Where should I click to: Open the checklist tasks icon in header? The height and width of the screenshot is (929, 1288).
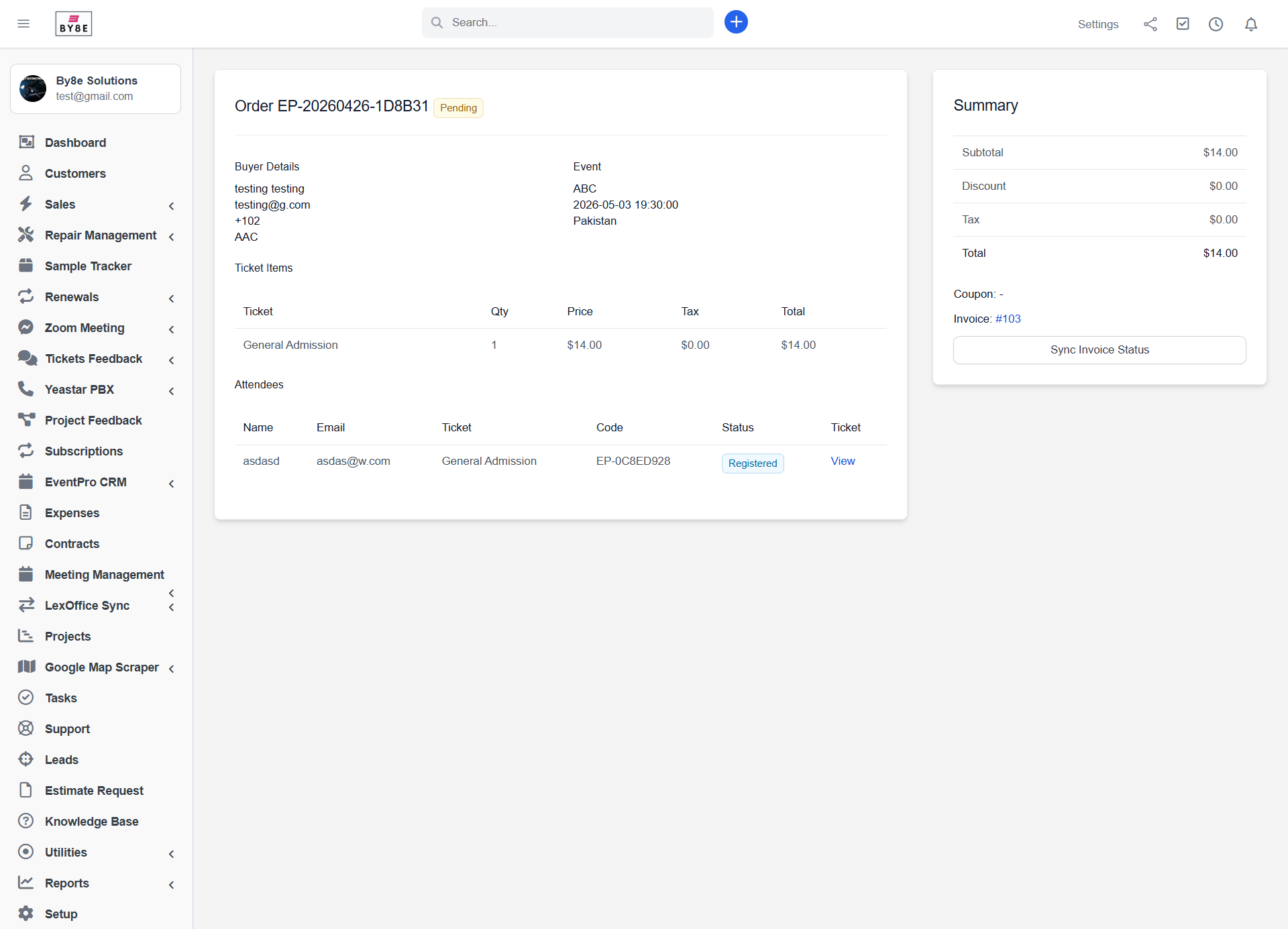1183,24
